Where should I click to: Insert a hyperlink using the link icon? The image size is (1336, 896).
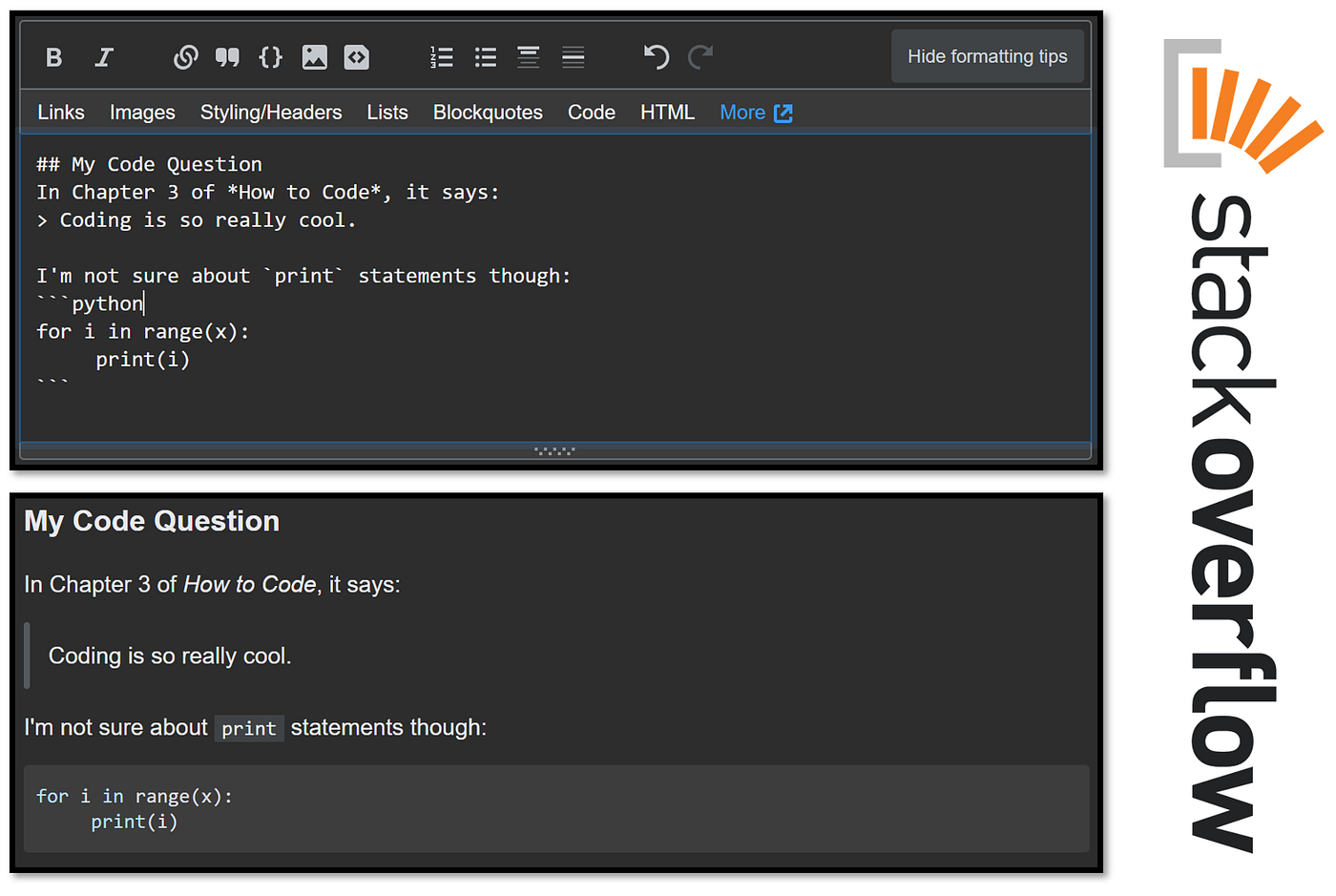click(x=184, y=56)
